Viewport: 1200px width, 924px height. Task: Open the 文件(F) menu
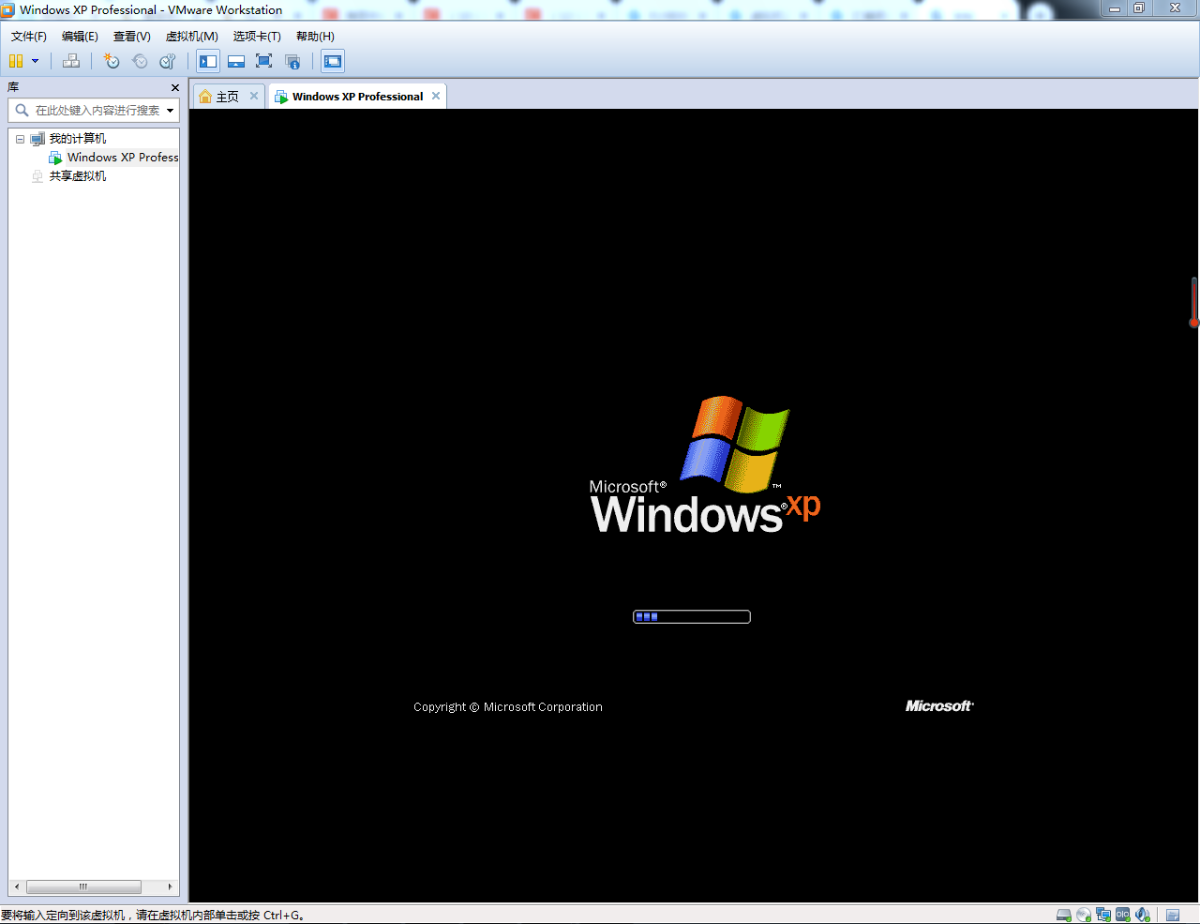coord(28,36)
